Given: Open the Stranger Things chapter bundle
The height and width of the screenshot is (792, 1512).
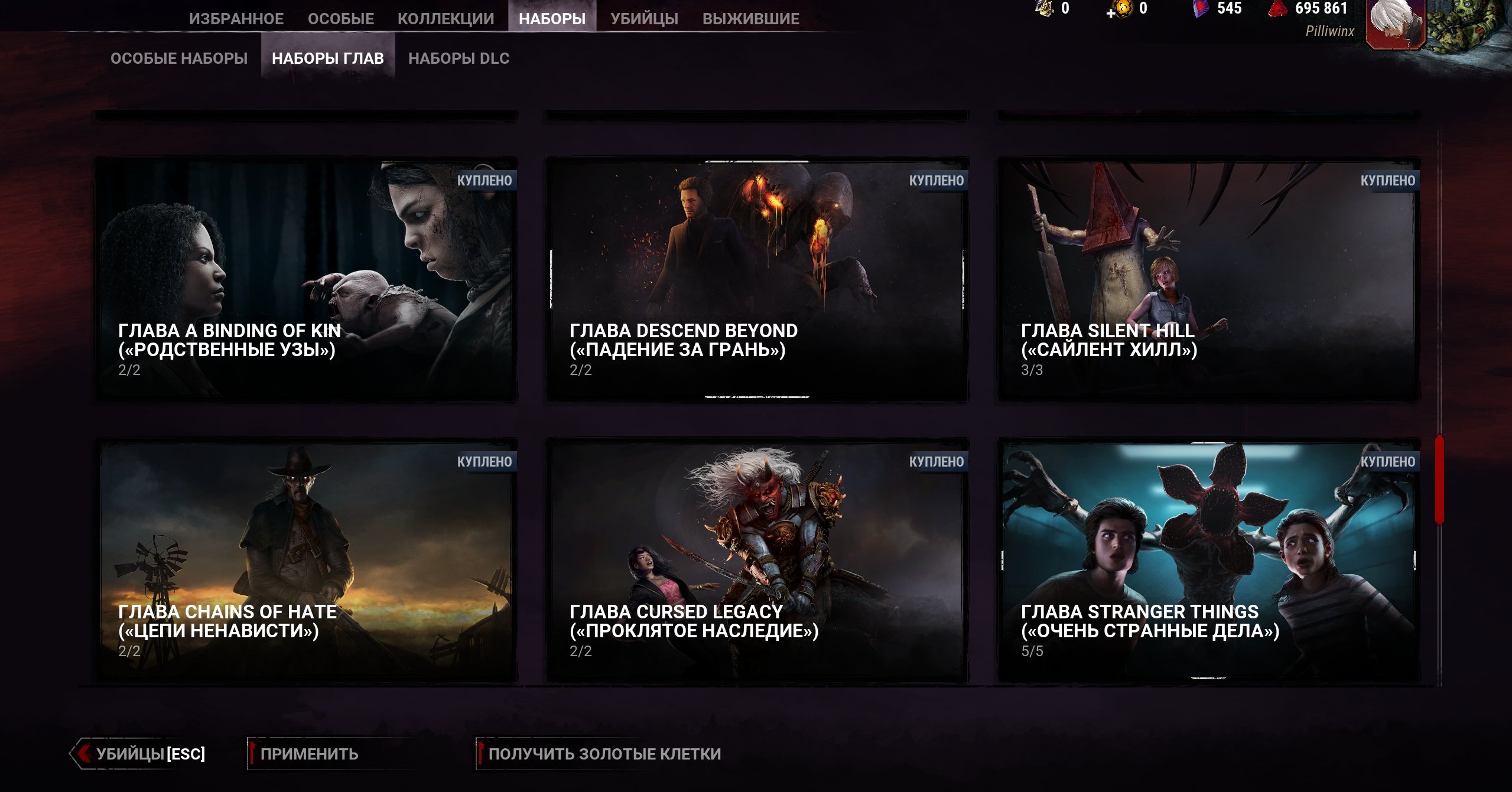Looking at the screenshot, I should pos(1208,560).
